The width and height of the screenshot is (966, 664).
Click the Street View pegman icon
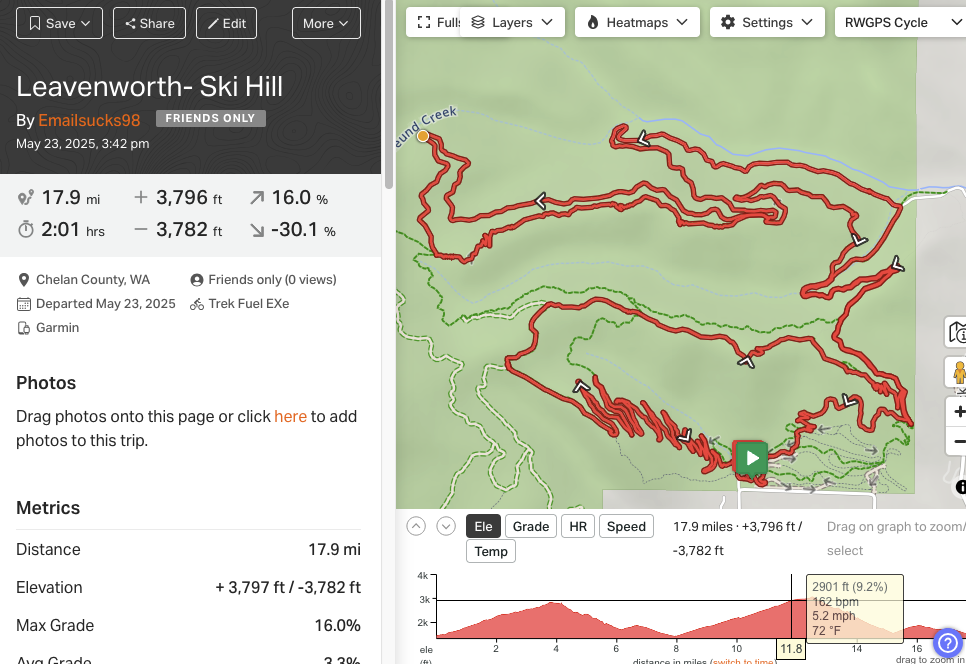tap(958, 372)
